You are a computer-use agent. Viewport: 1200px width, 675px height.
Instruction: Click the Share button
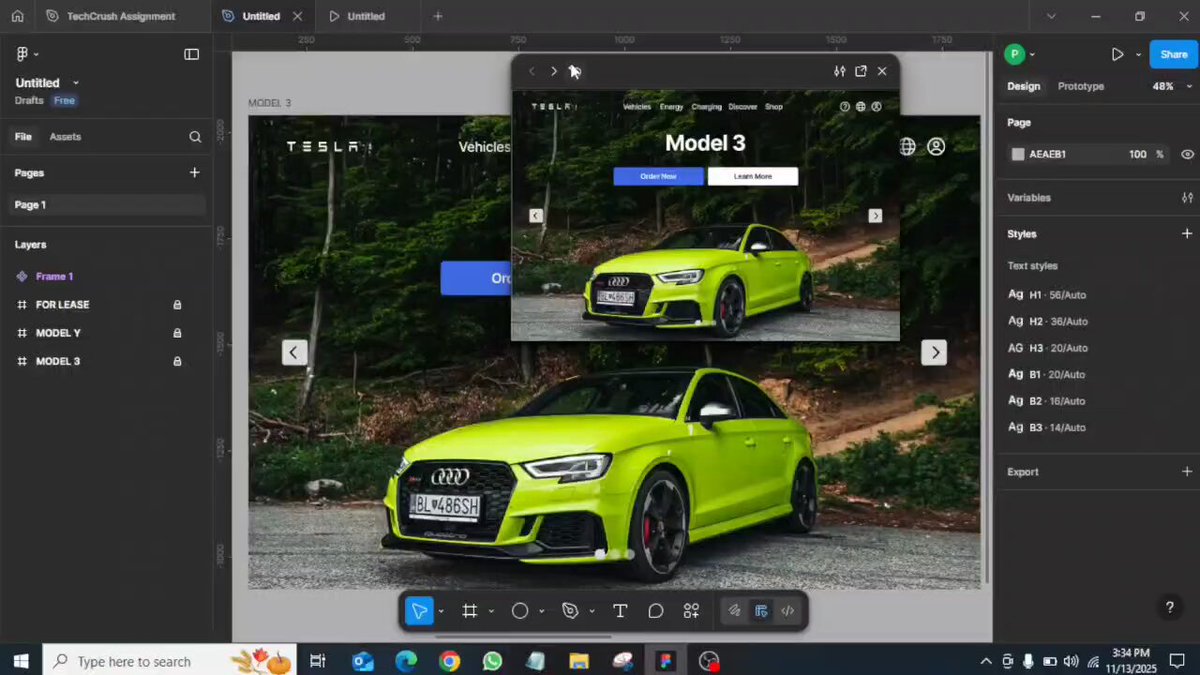1174,54
